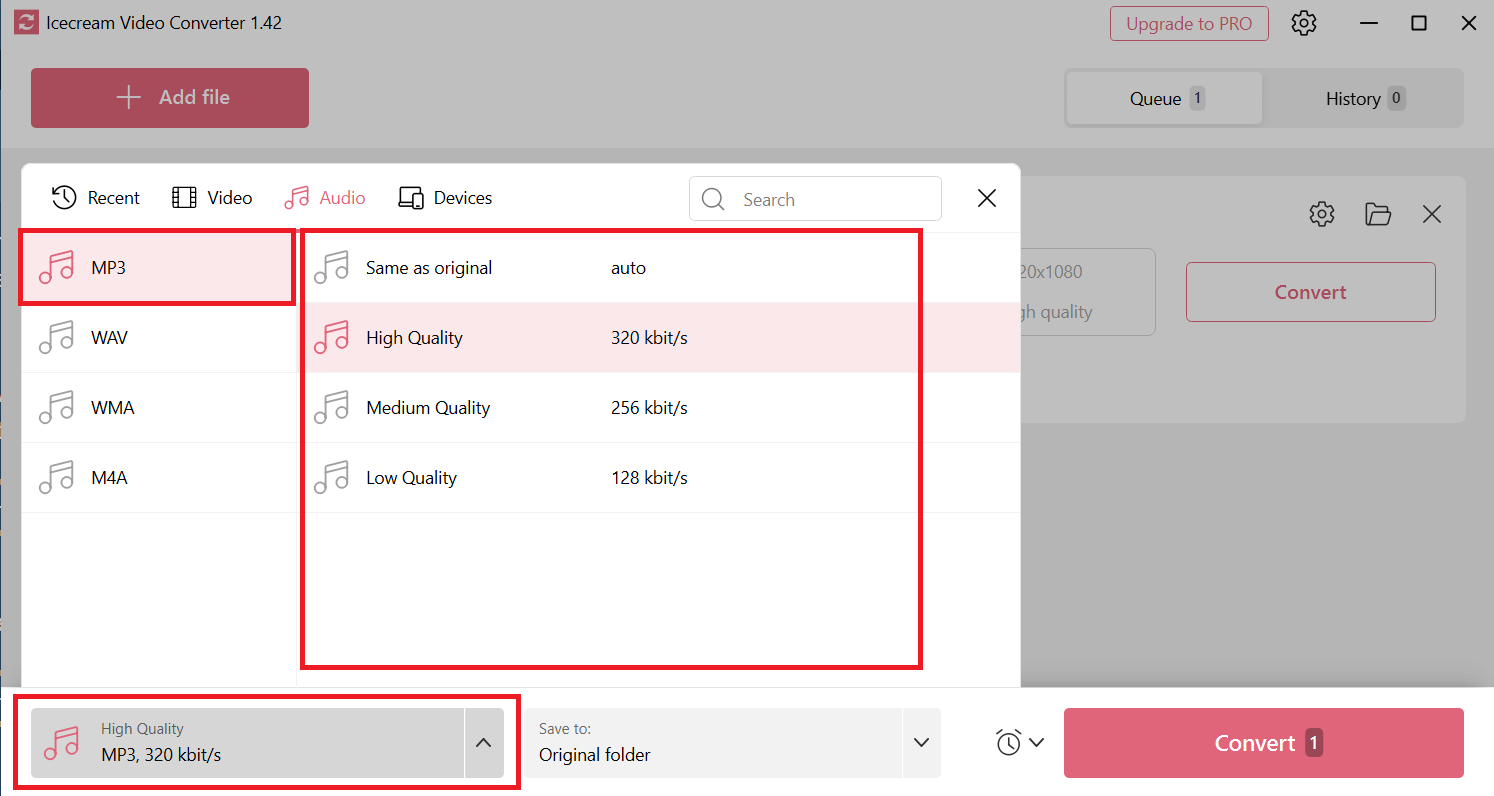Open the conversion settings gear beside the folder icon

point(1321,213)
